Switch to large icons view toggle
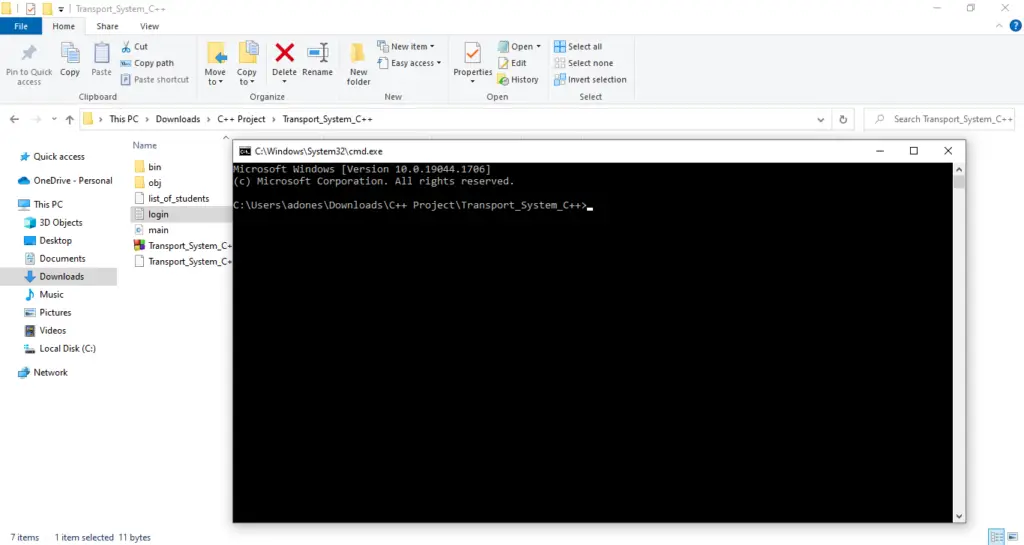 point(1011,537)
